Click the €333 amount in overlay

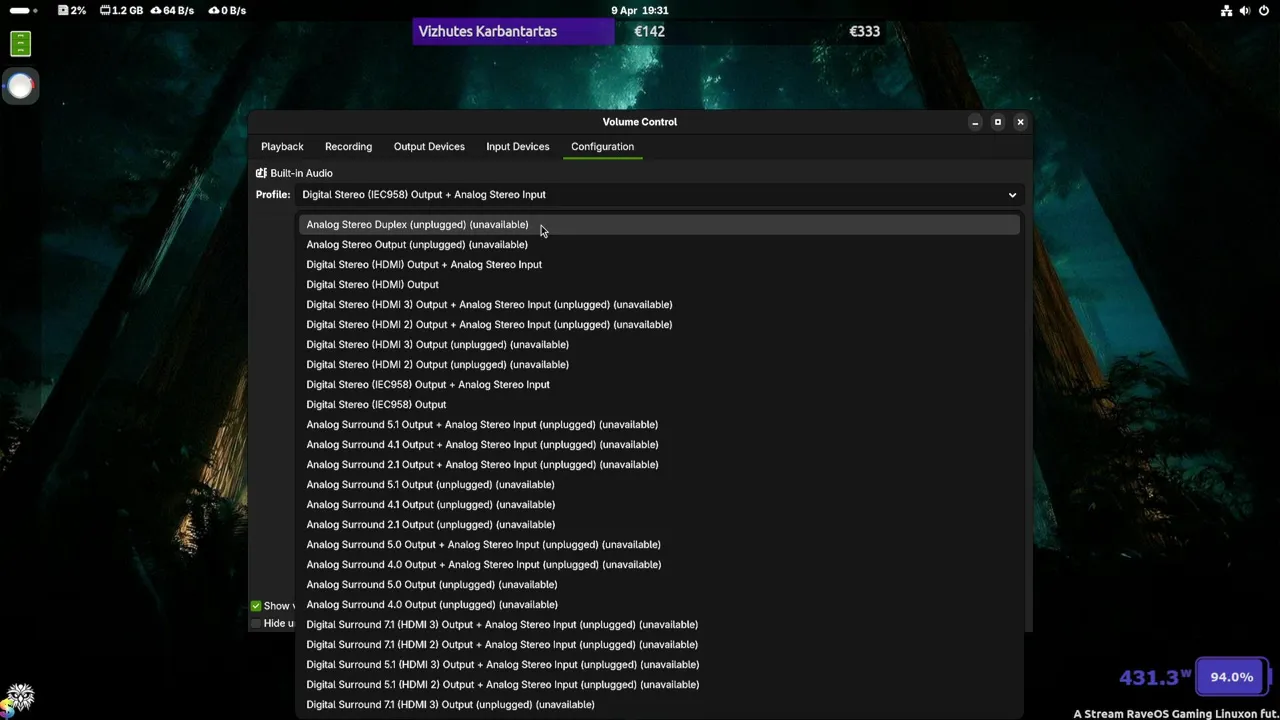[864, 32]
